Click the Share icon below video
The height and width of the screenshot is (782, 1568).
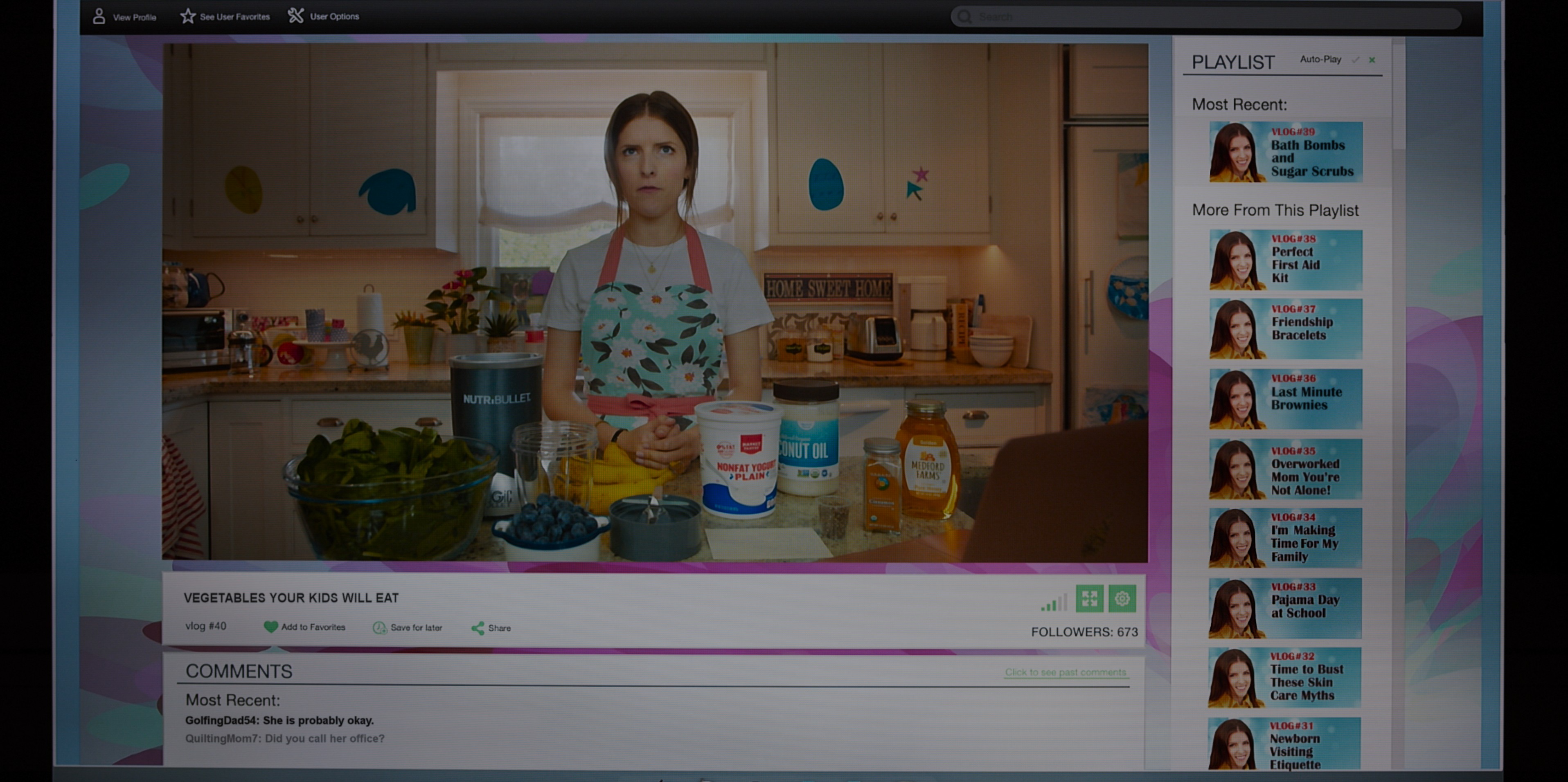point(478,628)
